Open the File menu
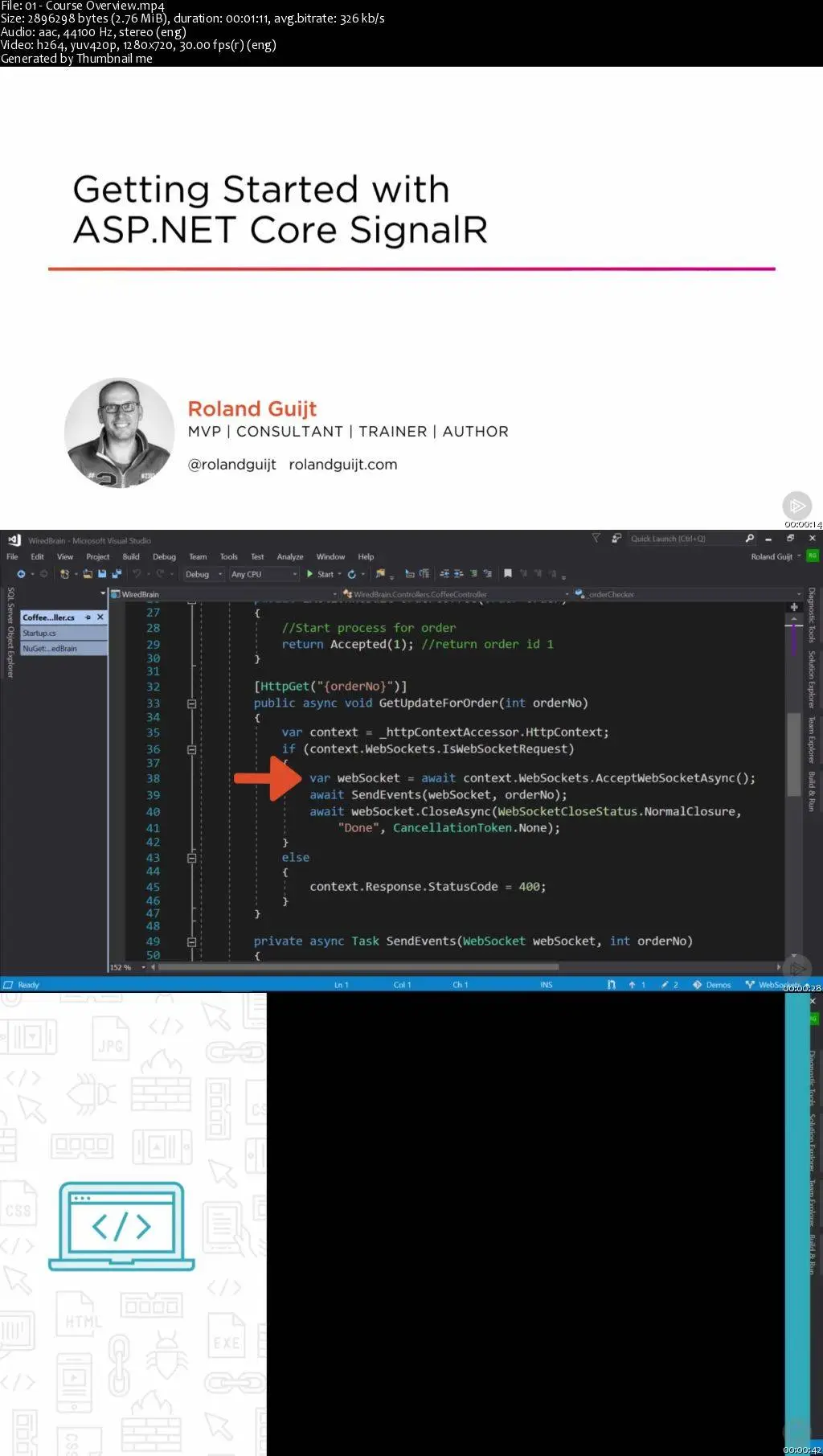 point(12,556)
